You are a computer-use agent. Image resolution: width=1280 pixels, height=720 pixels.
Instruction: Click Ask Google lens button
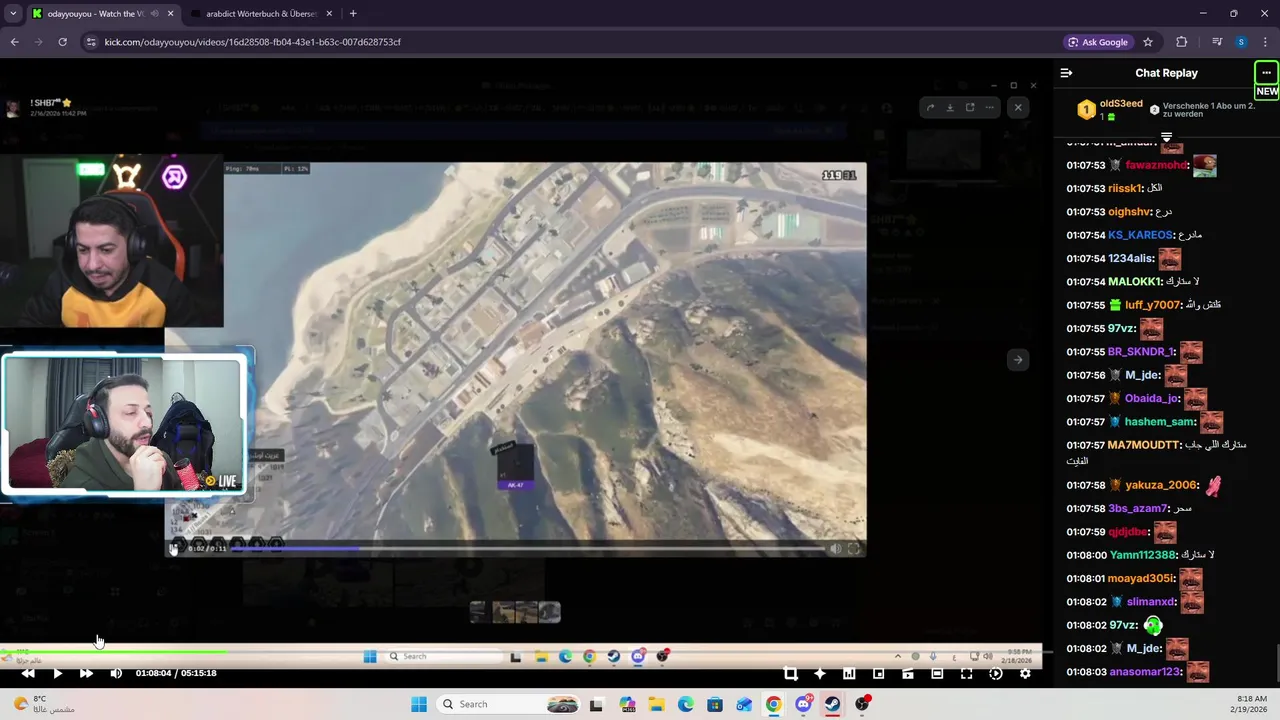pyautogui.click(x=1098, y=42)
